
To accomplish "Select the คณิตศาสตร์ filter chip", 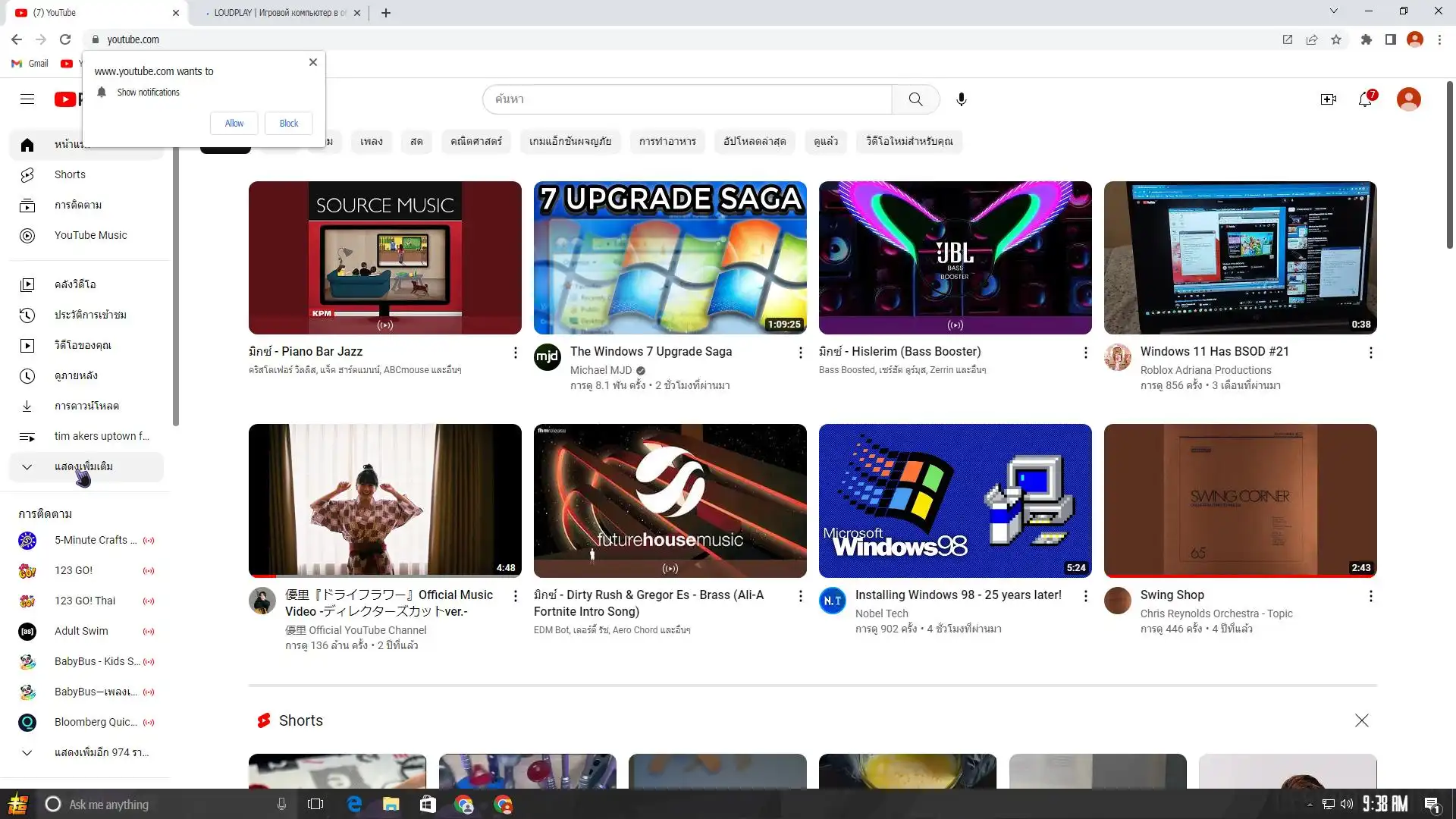I will [x=475, y=142].
